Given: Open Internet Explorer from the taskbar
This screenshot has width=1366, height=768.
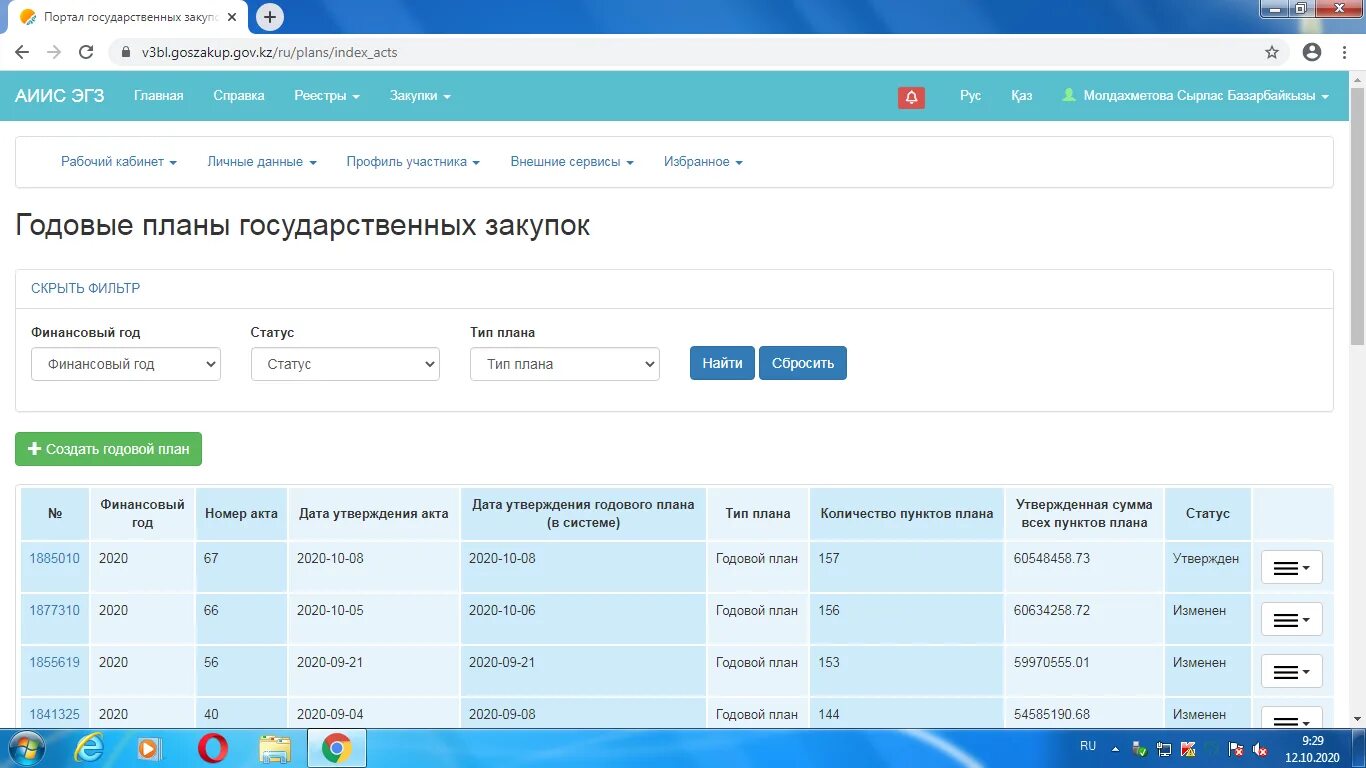Looking at the screenshot, I should point(88,747).
